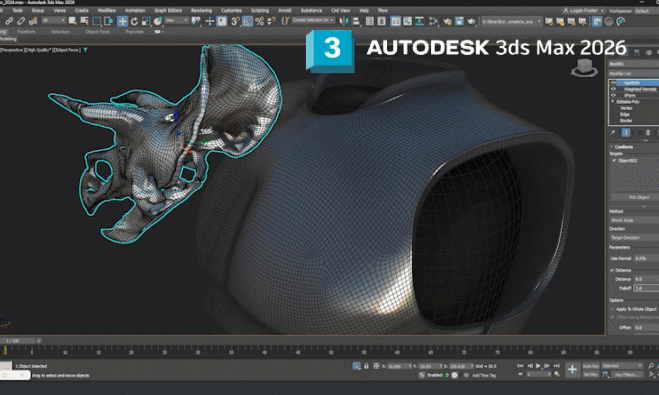
Task: Click Select and Manipulate crosshair icon
Action: (x=210, y=21)
